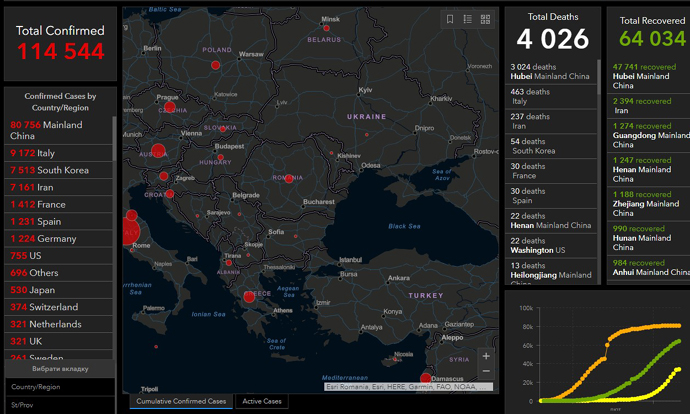Click the large red marker over Austria
The image size is (690, 414).
(x=158, y=151)
